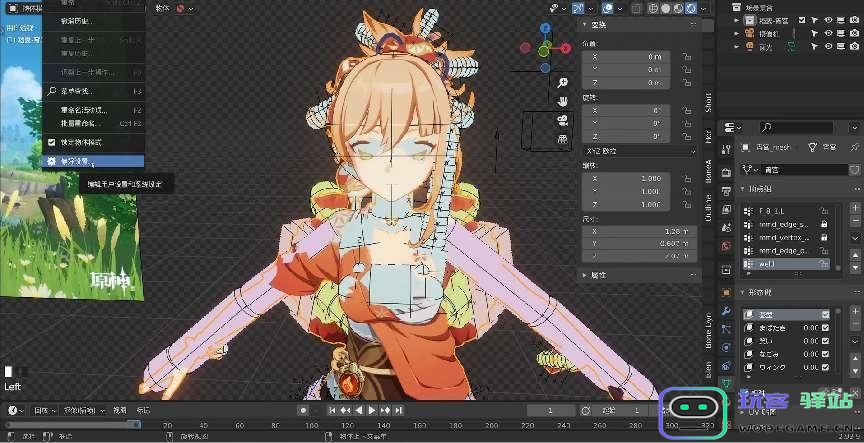Image resolution: width=864 pixels, height=443 pixels.
Task: Toggle viewport overlays icon
Action: (607, 8)
